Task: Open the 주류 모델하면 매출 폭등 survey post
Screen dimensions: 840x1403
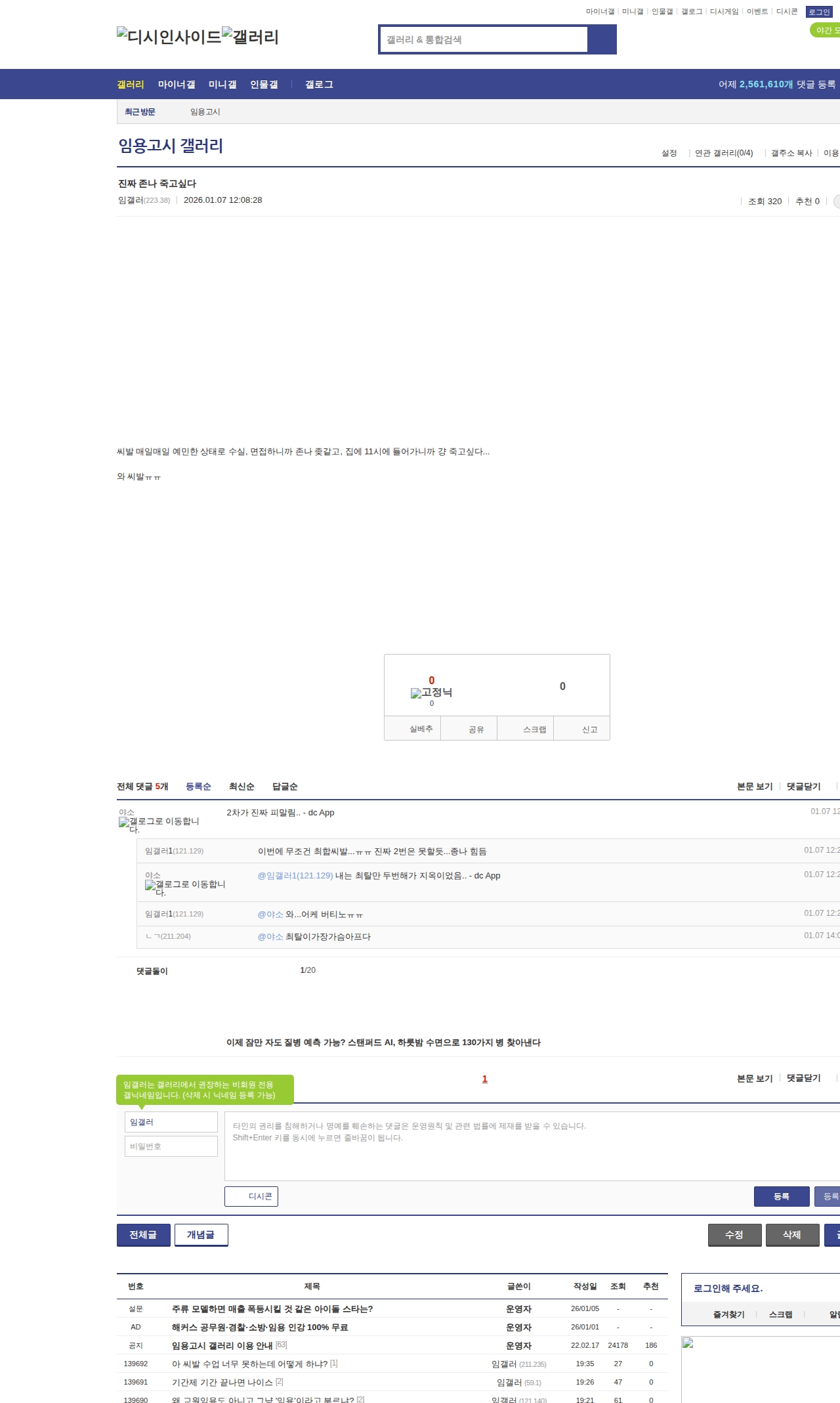Action: [272, 1309]
